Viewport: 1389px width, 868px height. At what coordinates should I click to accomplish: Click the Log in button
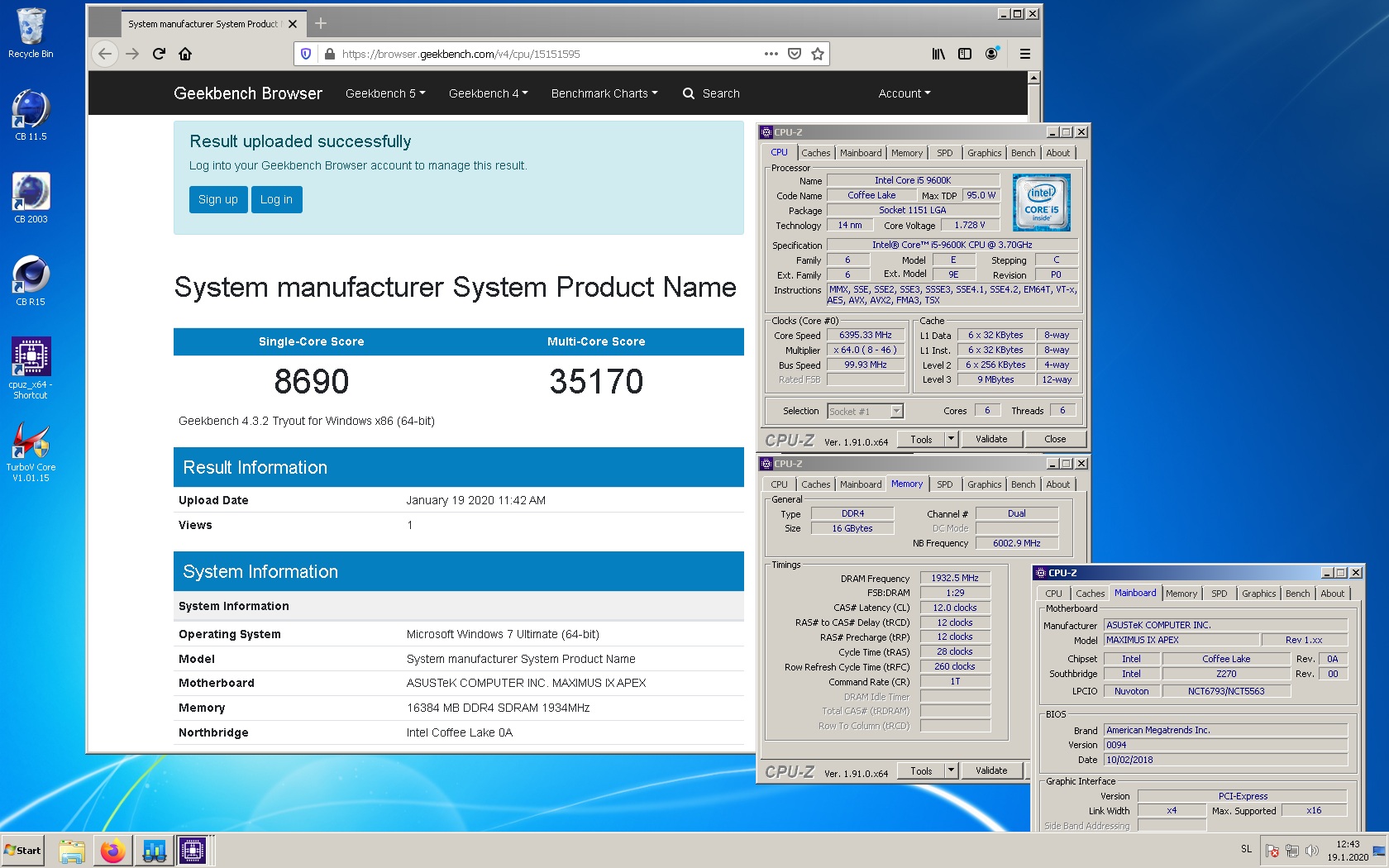276,199
